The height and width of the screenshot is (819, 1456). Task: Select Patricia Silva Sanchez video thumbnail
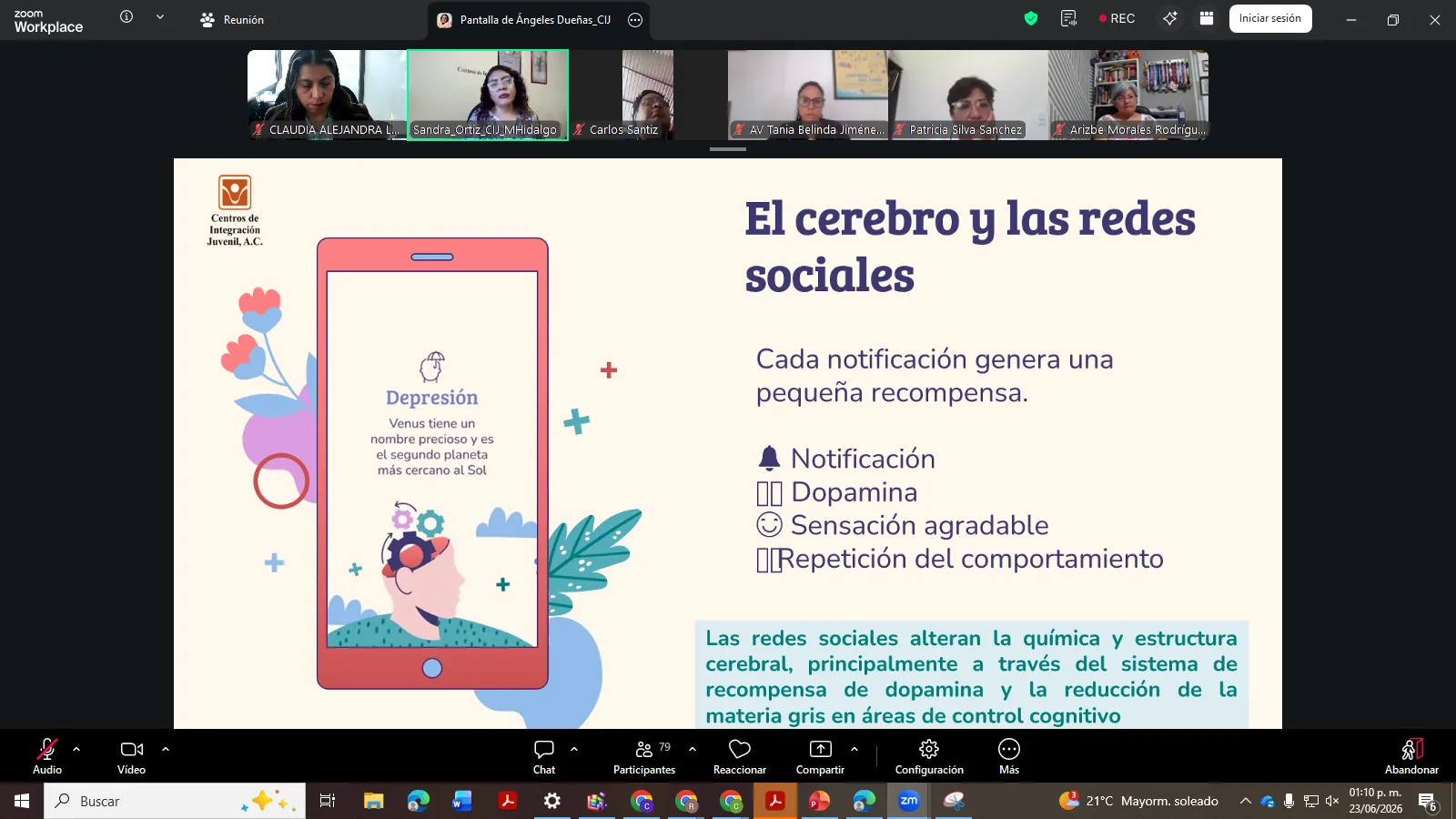pyautogui.click(x=968, y=95)
